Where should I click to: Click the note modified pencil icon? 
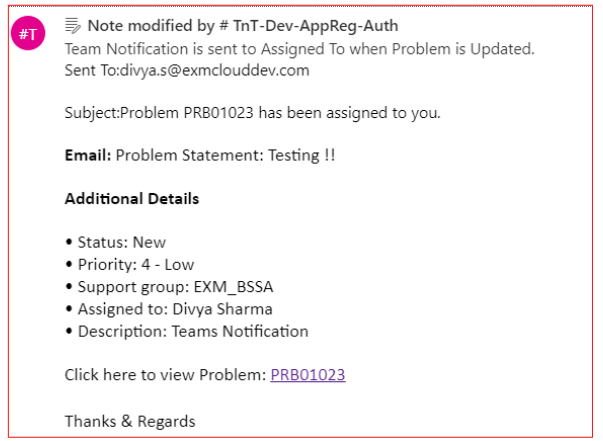coord(73,26)
